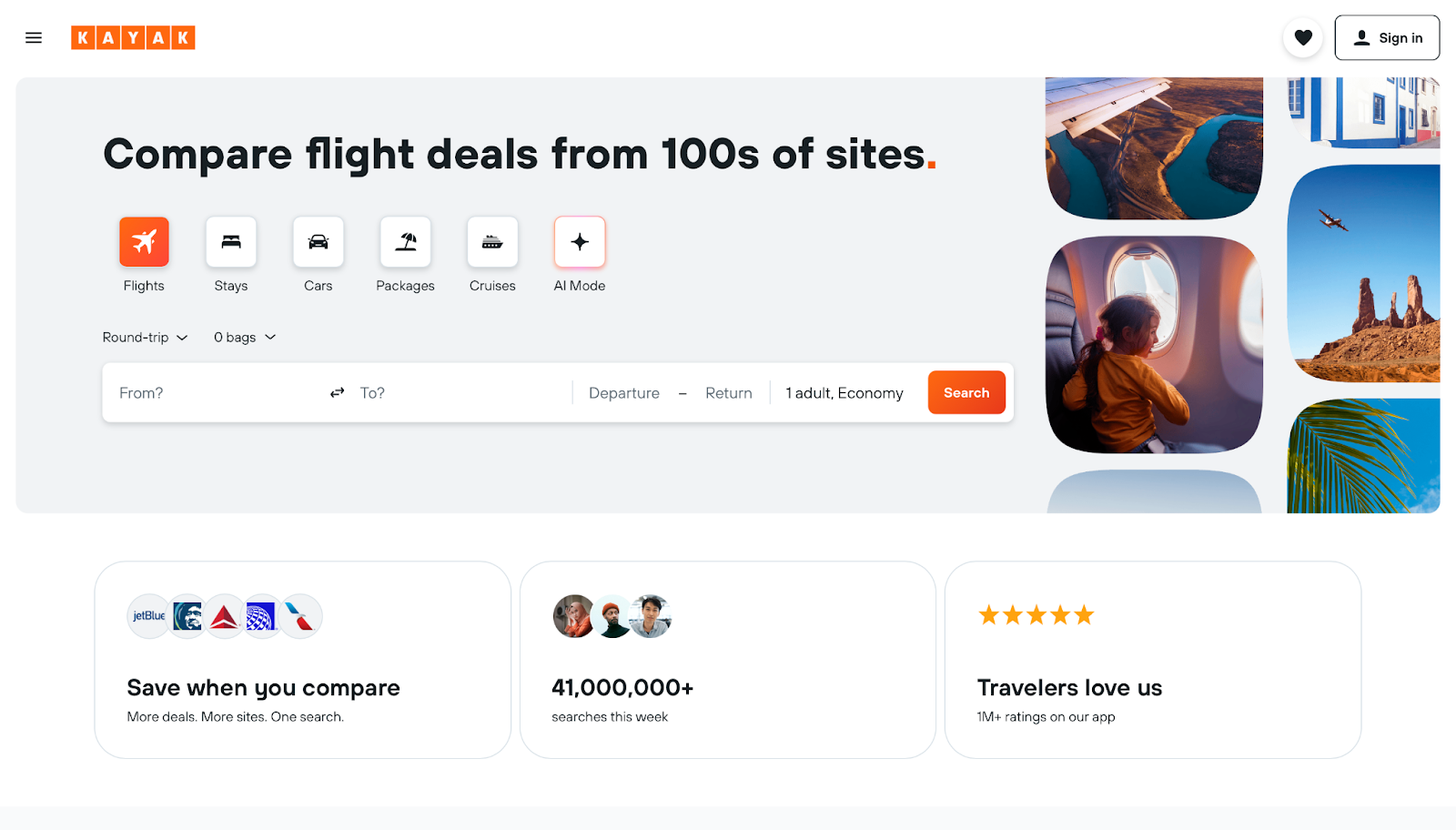Open Packages palm tree icon

coord(405,242)
